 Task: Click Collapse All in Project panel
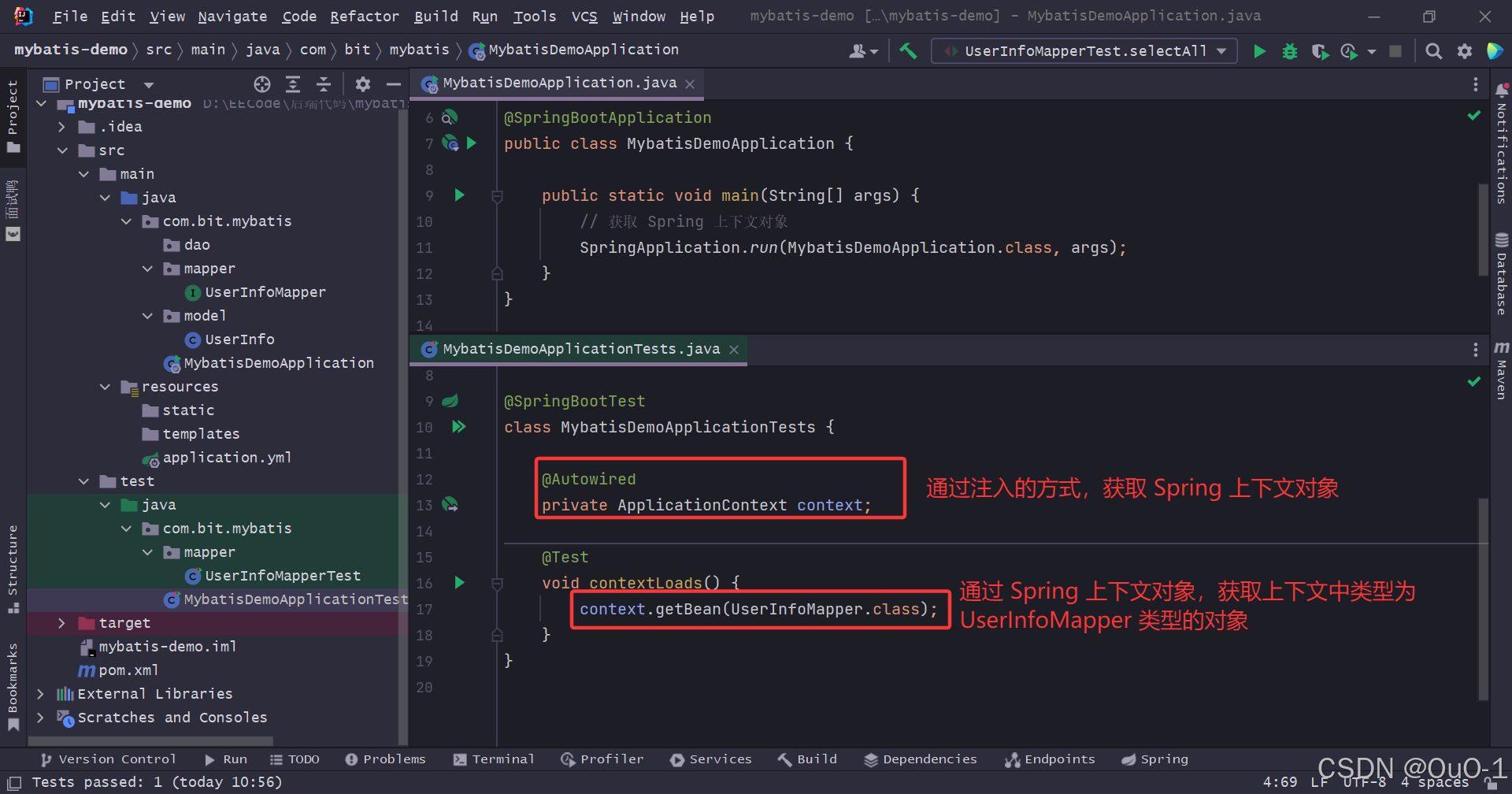pyautogui.click(x=324, y=84)
